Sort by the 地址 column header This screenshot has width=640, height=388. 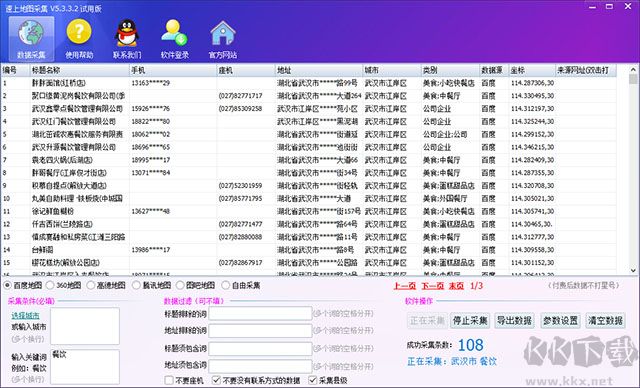(x=319, y=70)
